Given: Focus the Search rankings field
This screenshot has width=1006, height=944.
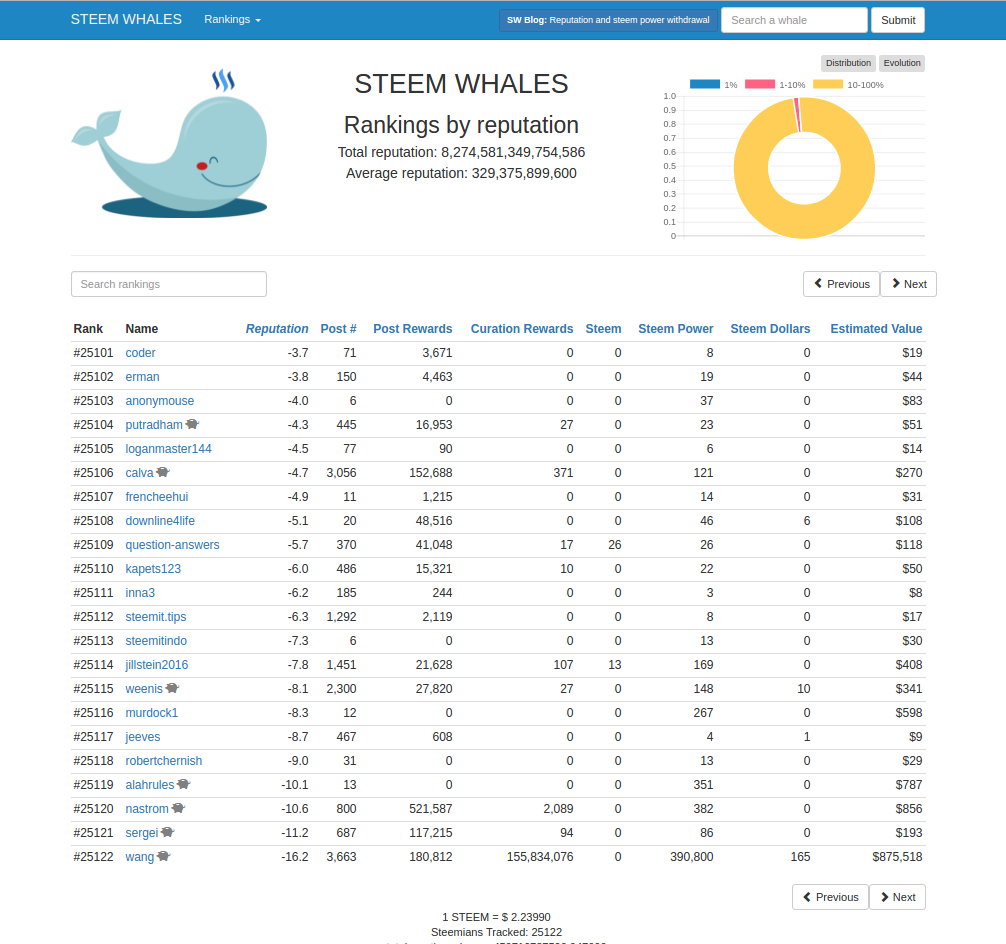Looking at the screenshot, I should [169, 284].
